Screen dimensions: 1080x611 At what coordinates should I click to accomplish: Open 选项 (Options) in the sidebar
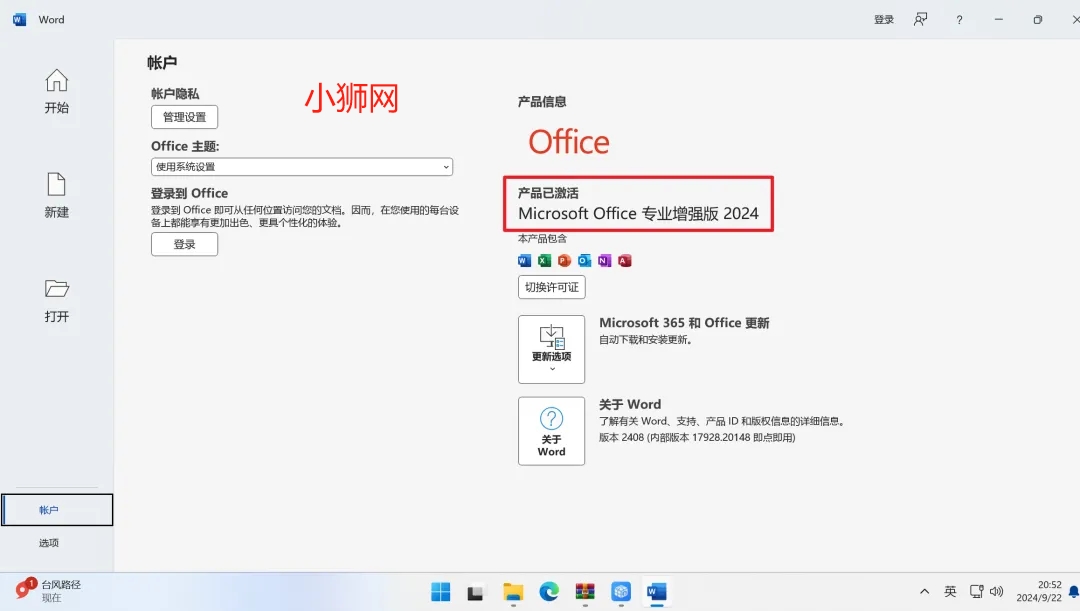(49, 543)
